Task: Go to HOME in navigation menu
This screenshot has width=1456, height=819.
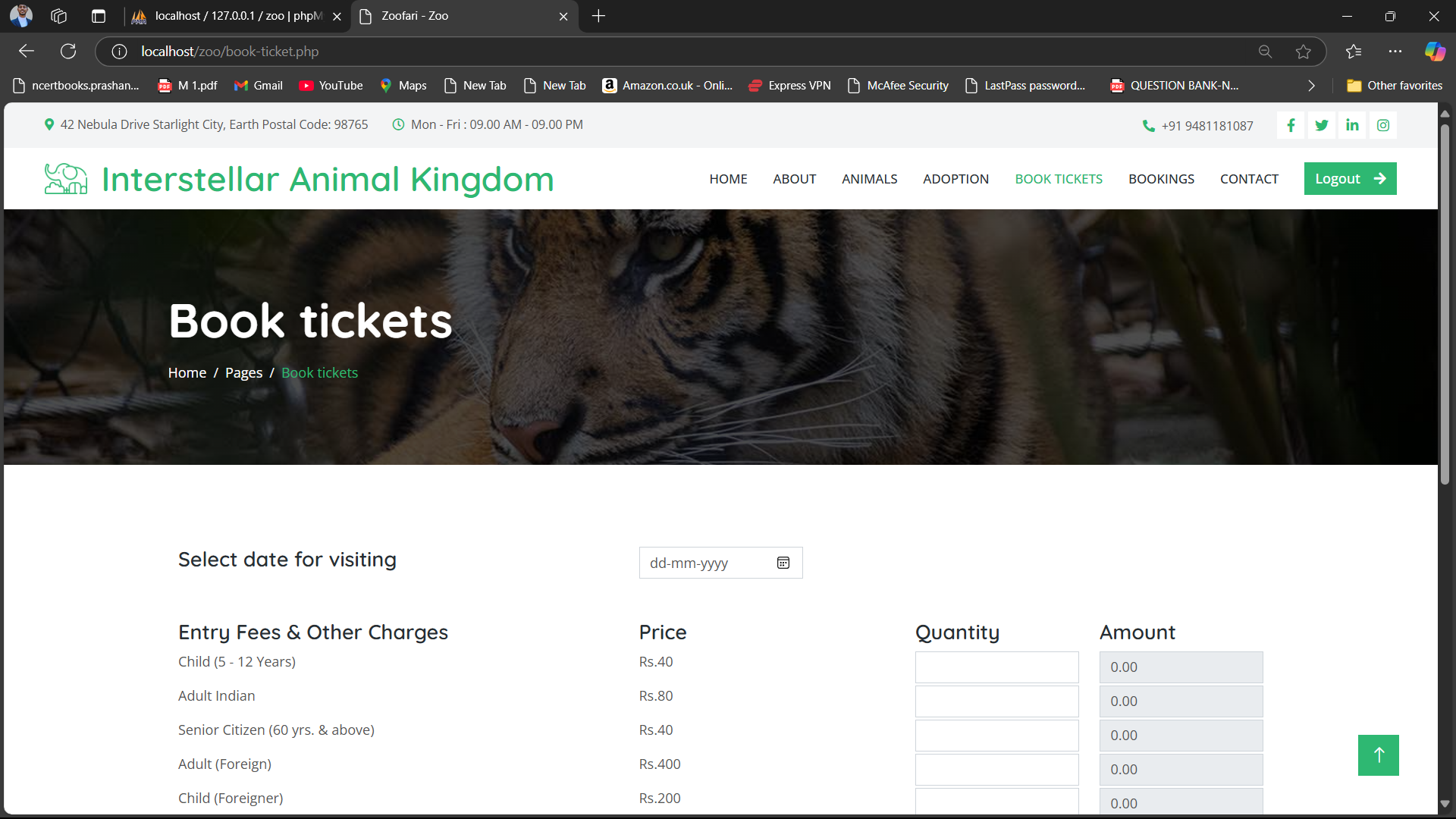Action: point(728,179)
